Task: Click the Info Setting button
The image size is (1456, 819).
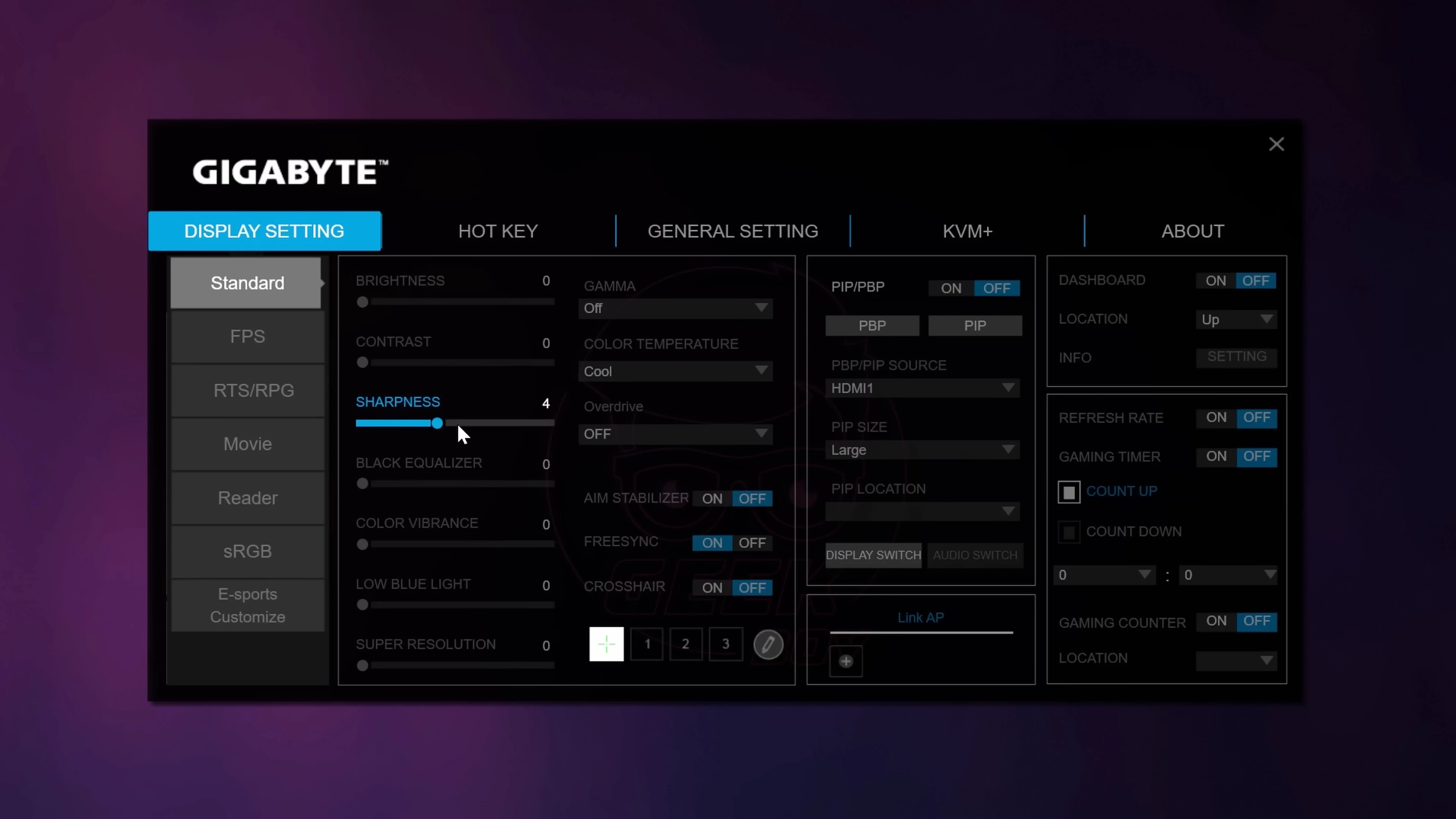Action: coord(1237,357)
